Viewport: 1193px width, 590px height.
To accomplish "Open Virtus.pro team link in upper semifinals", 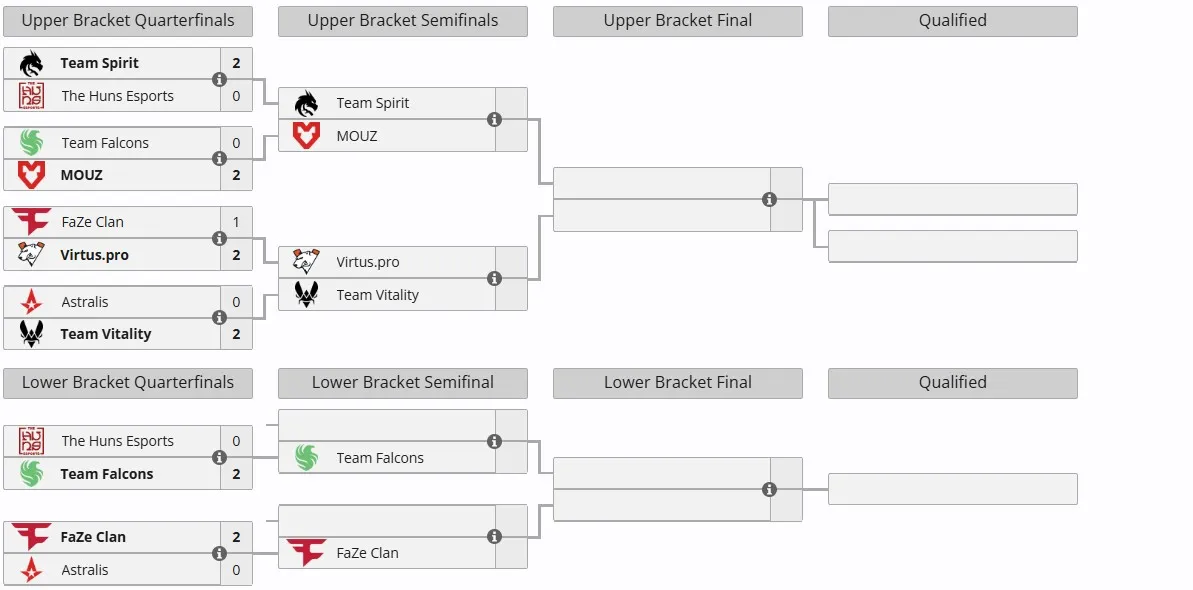I will coord(367,262).
